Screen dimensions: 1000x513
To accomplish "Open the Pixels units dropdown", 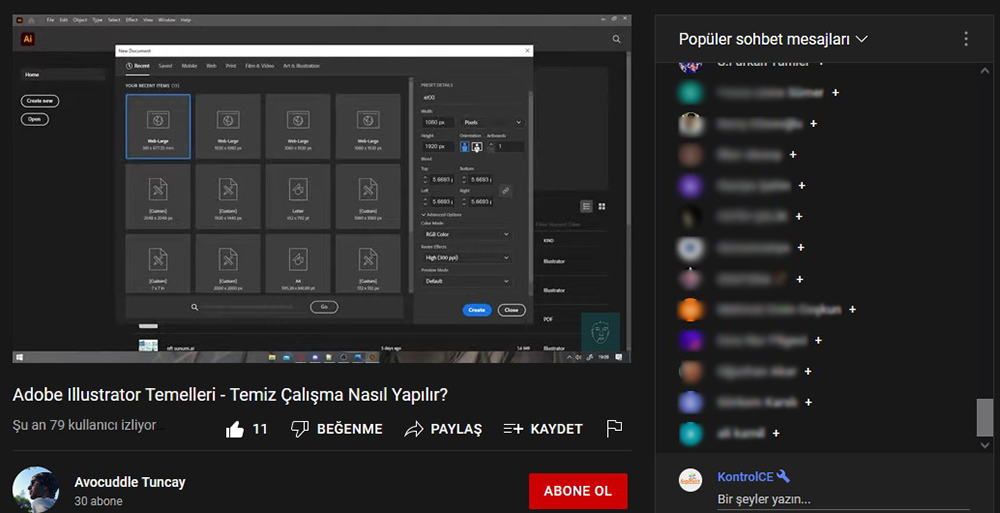I will (x=492, y=122).
